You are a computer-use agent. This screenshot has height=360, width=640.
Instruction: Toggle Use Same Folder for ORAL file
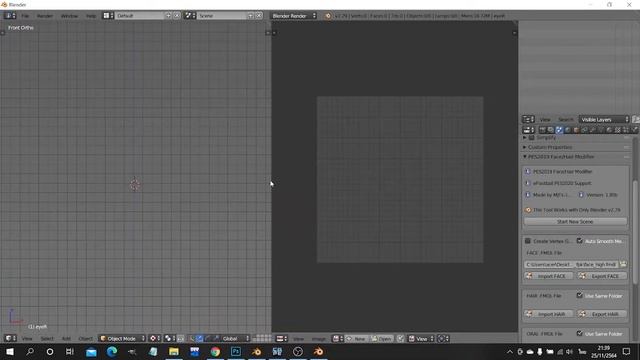580,333
